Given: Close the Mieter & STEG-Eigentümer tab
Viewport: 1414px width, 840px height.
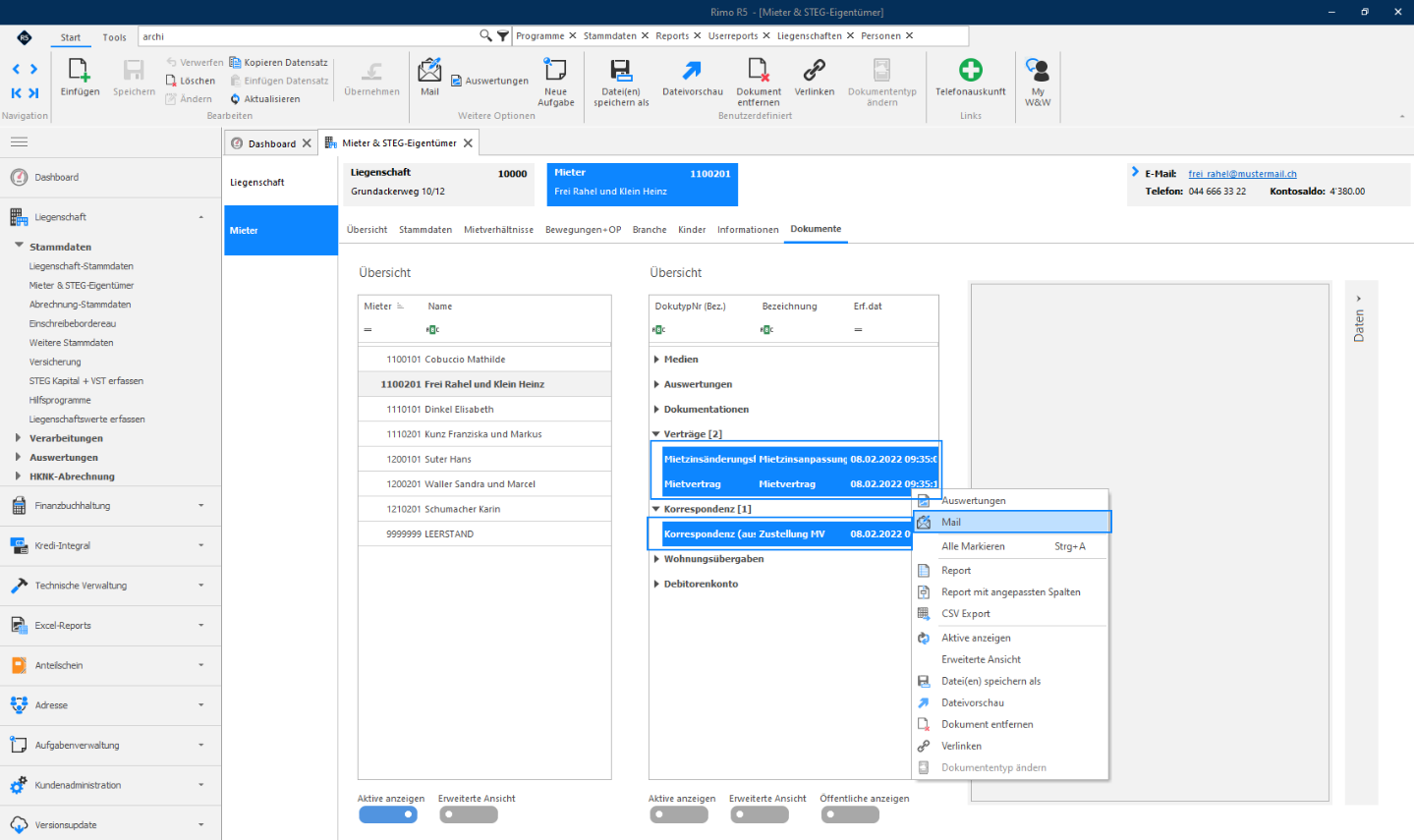Looking at the screenshot, I should point(469,143).
